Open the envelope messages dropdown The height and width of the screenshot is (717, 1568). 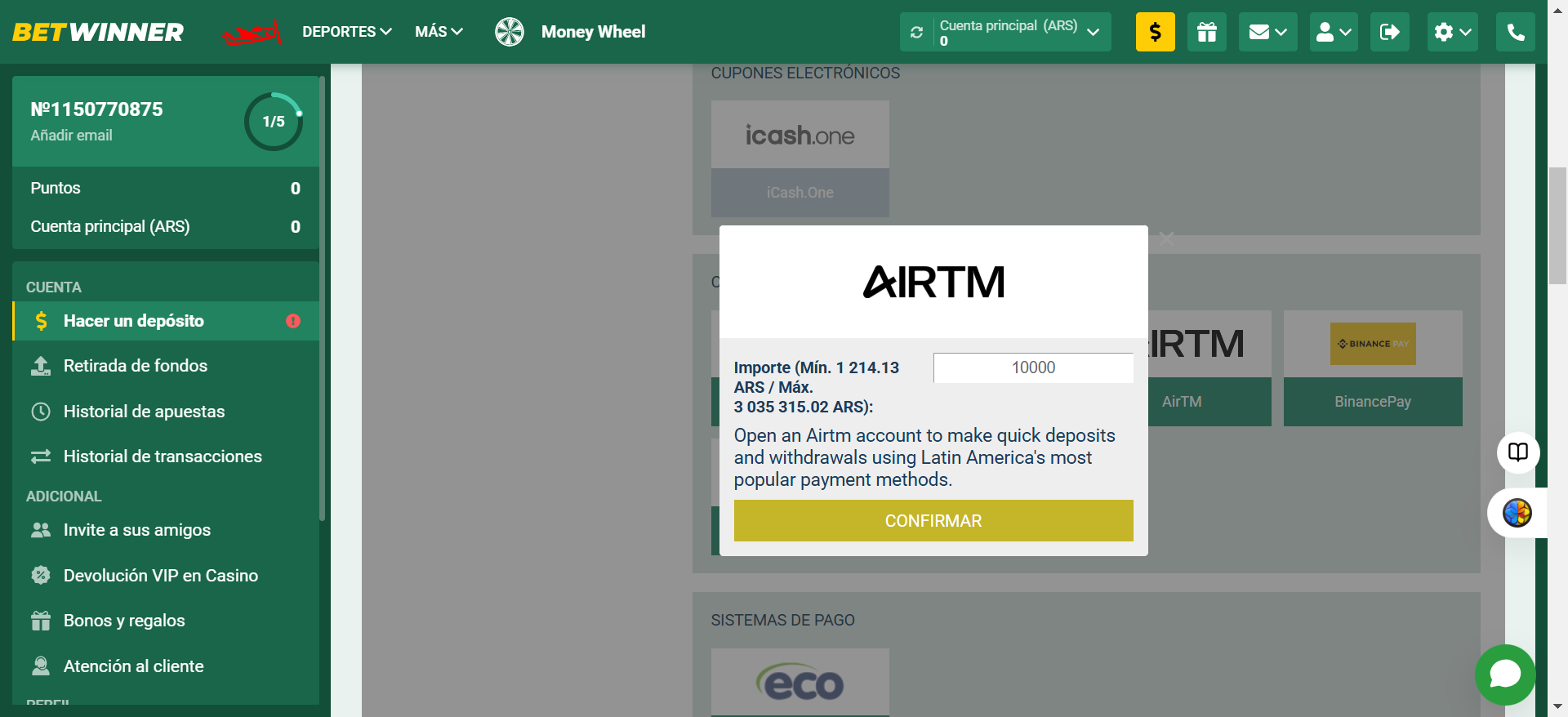[1267, 32]
